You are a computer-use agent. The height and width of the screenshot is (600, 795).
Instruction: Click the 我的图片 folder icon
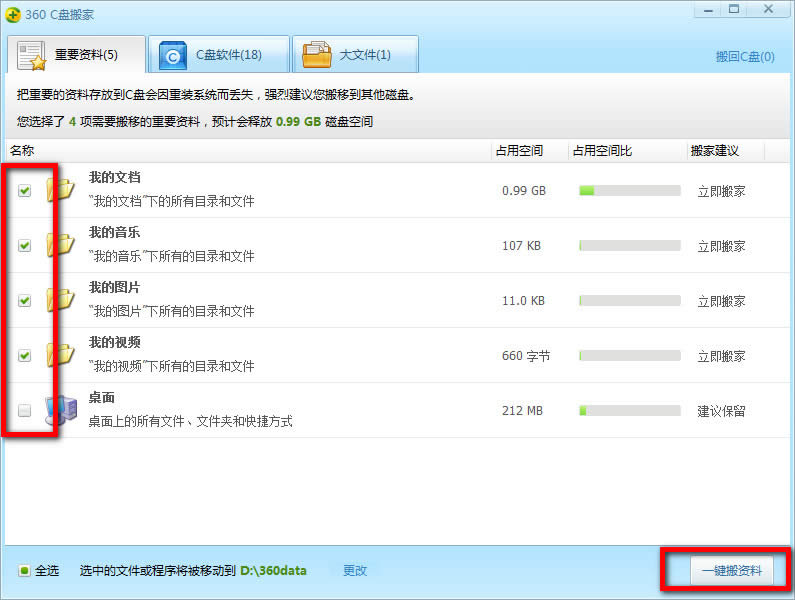(62, 300)
